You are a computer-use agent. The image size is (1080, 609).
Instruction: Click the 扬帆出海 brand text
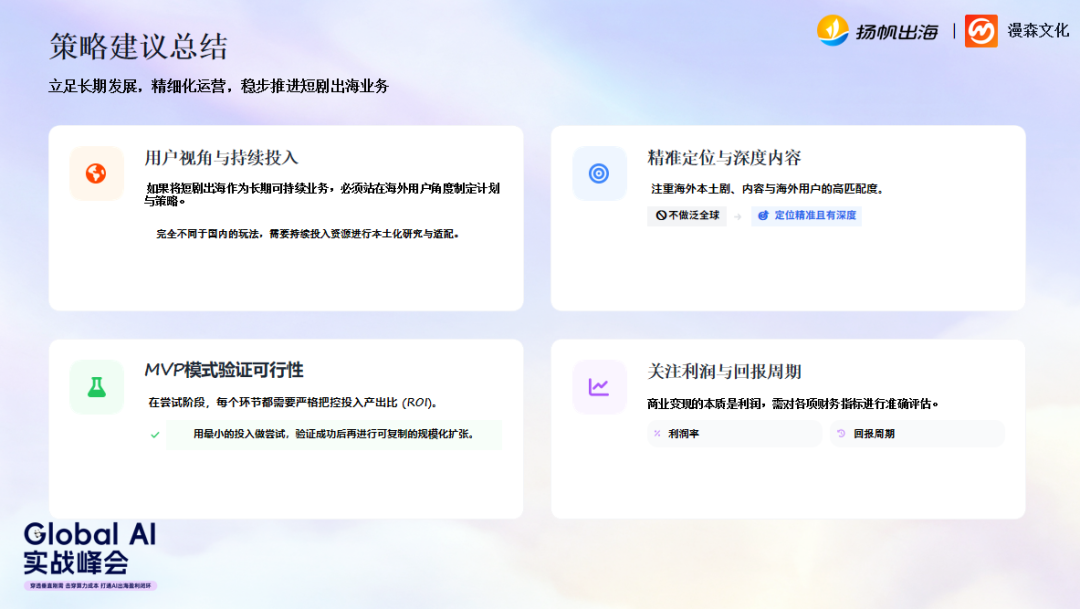pyautogui.click(x=897, y=32)
